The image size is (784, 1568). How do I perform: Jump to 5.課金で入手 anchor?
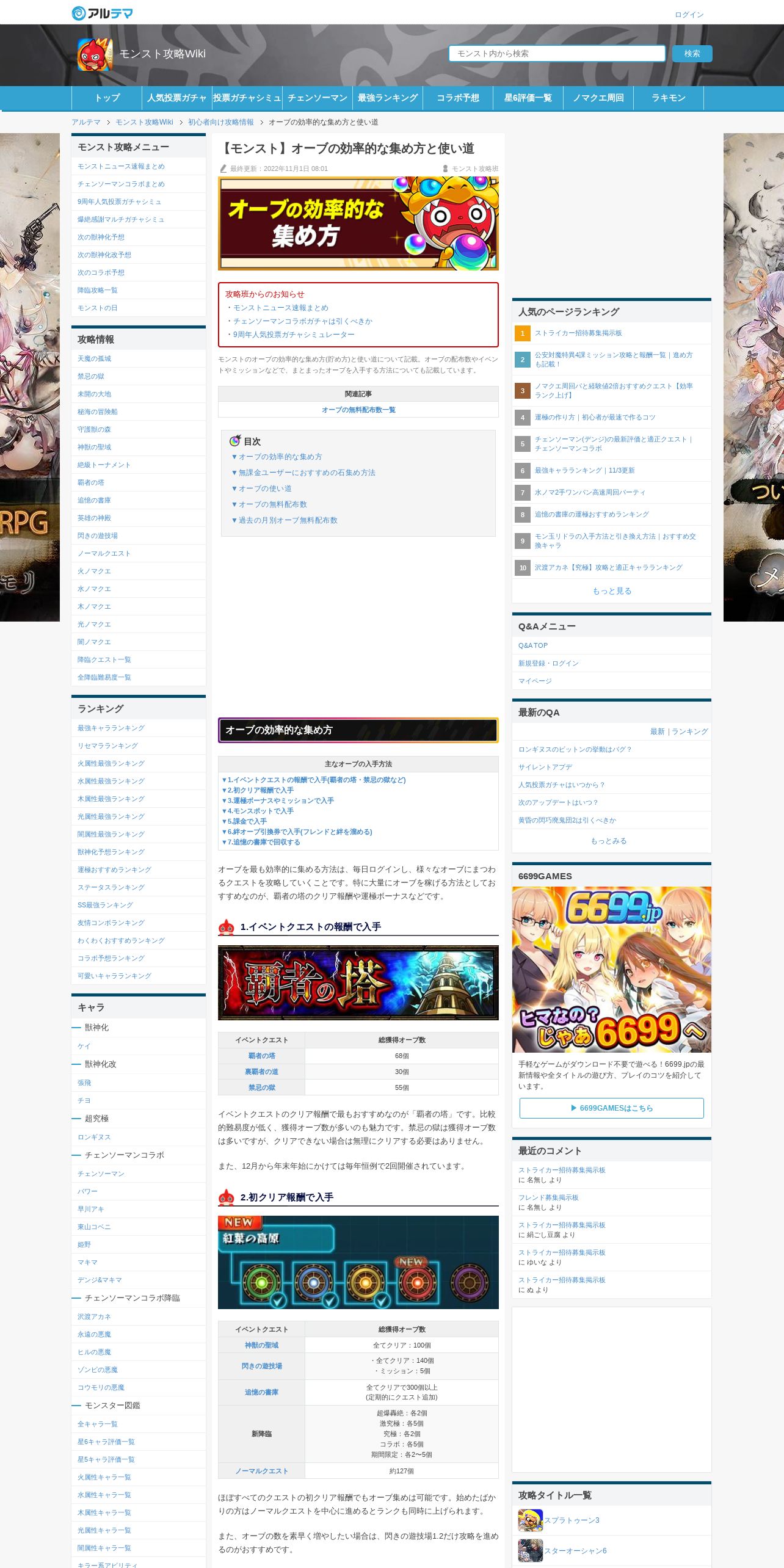point(244,821)
